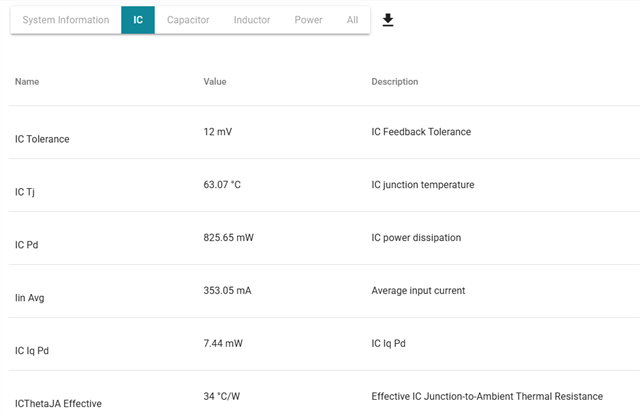Open the Power tab
640x416 pixels.
pyautogui.click(x=308, y=20)
